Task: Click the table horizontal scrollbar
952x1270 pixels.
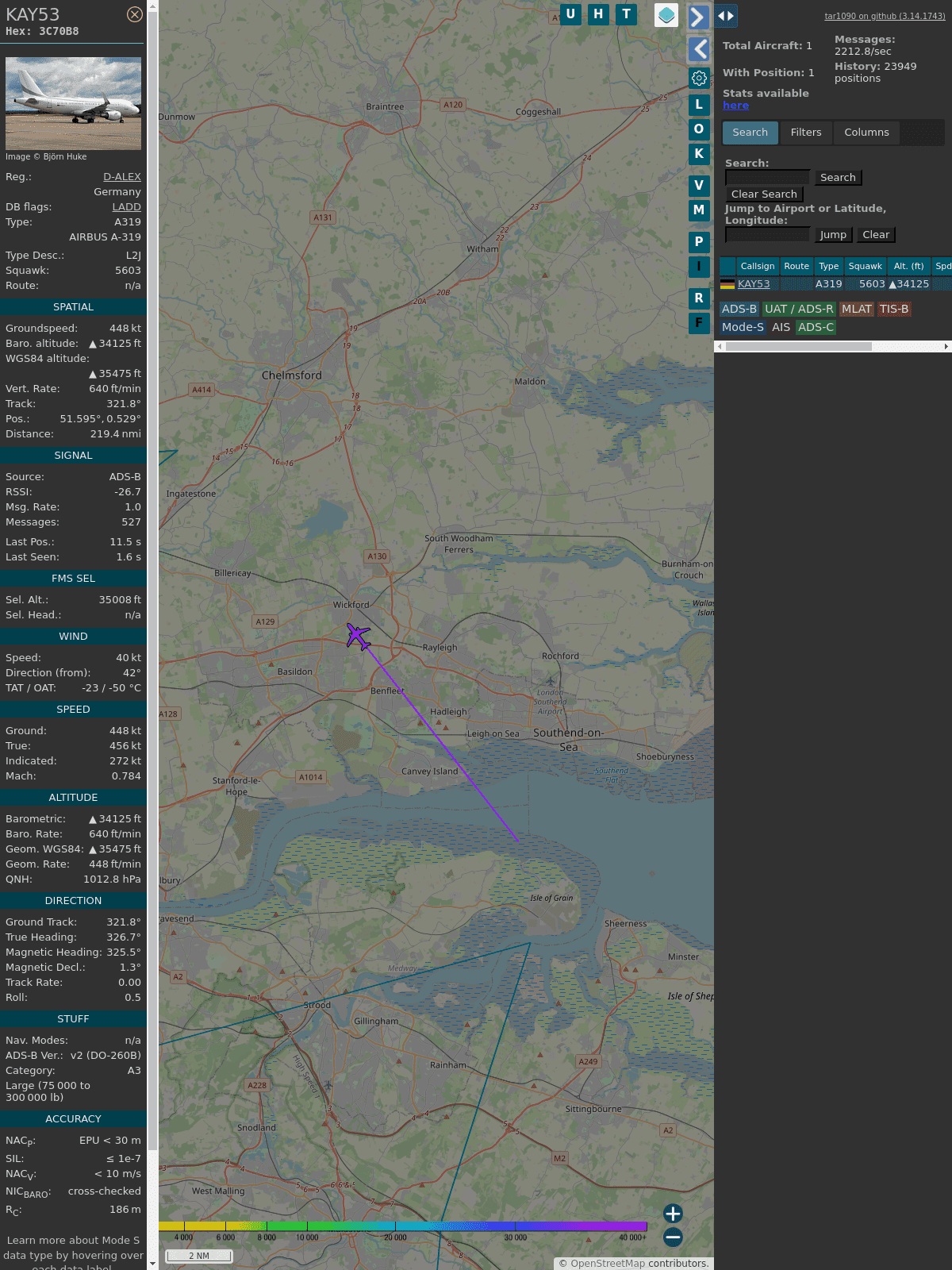Action: pyautogui.click(x=798, y=346)
